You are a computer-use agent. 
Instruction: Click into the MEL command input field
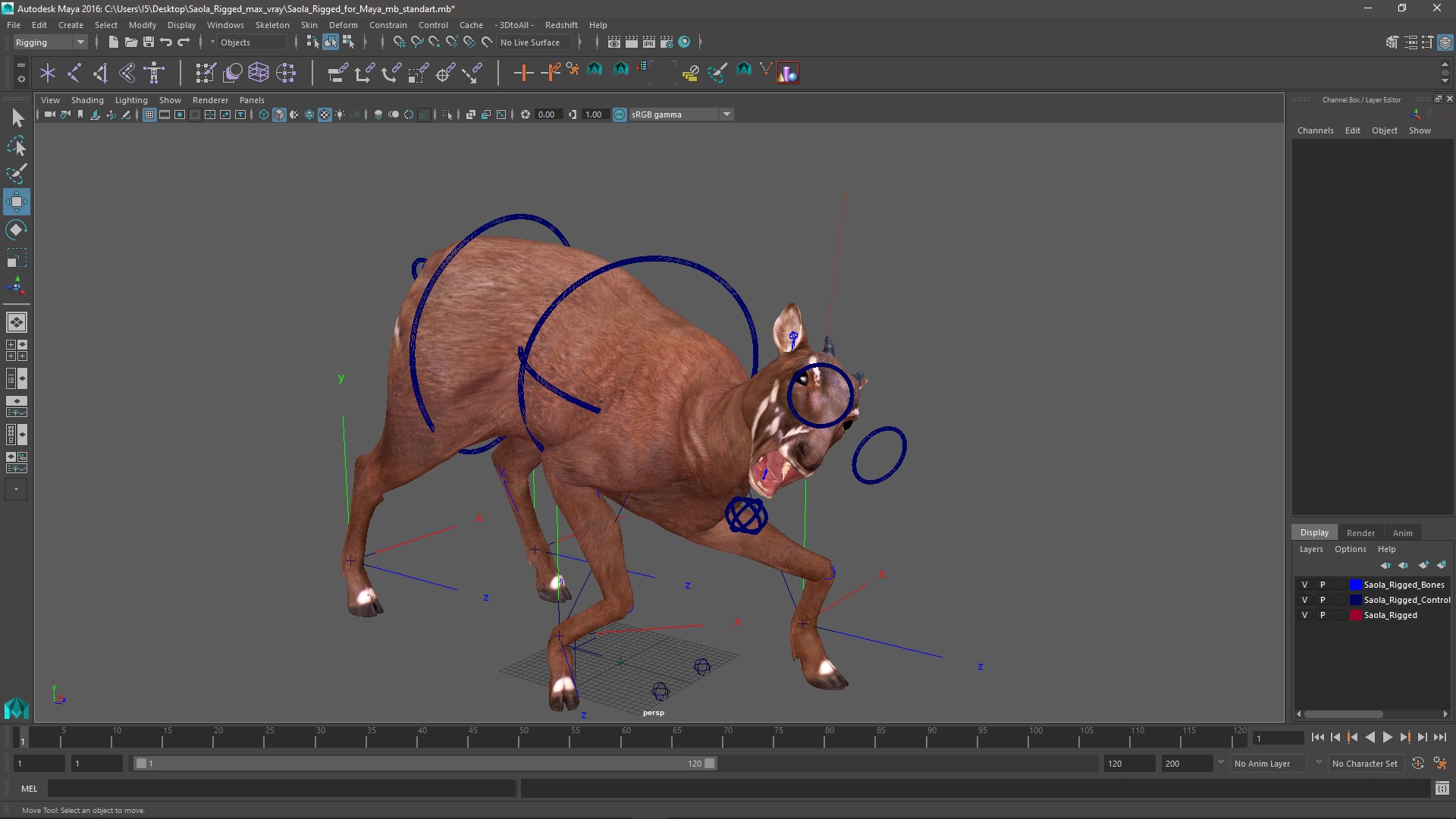[x=281, y=789]
